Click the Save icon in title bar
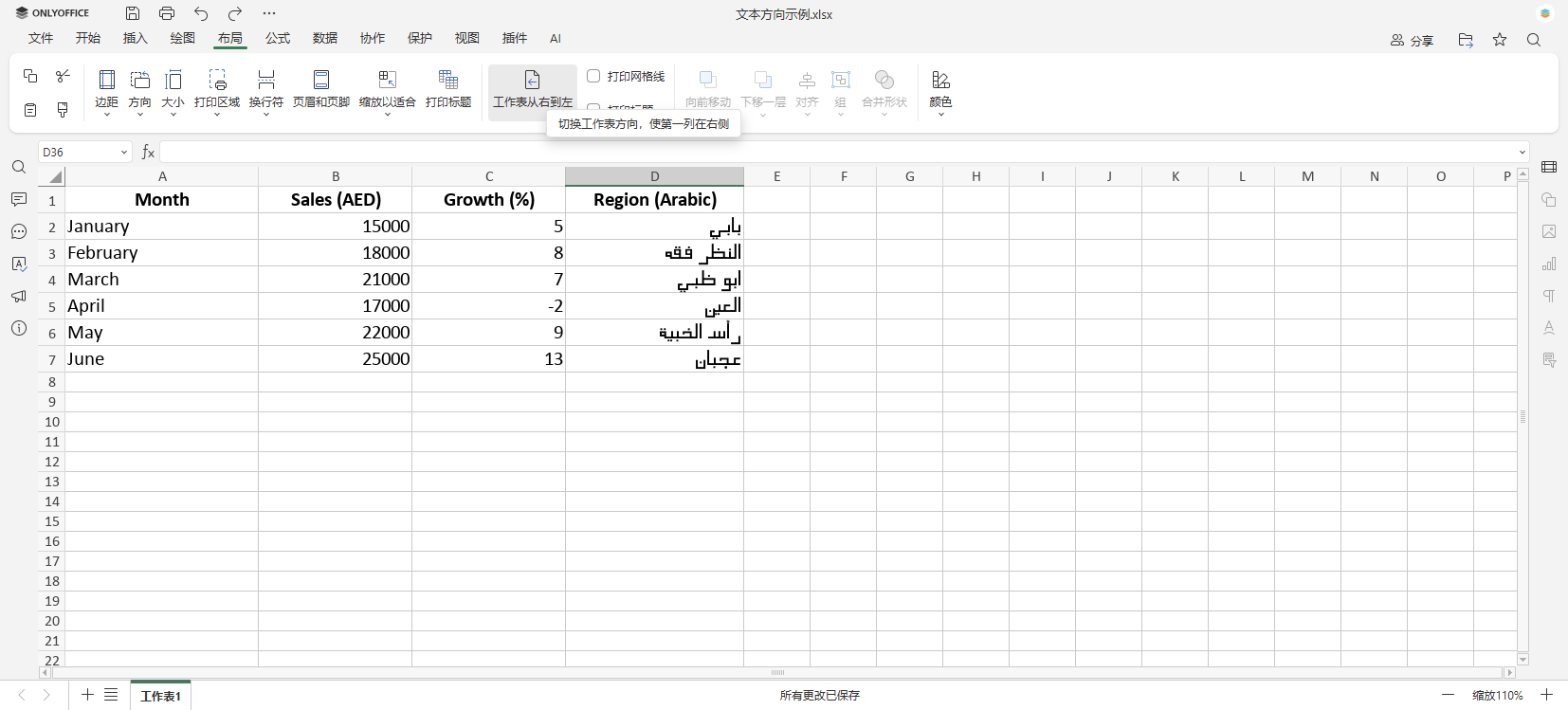Screen dimensions: 1568x710 pos(133,13)
